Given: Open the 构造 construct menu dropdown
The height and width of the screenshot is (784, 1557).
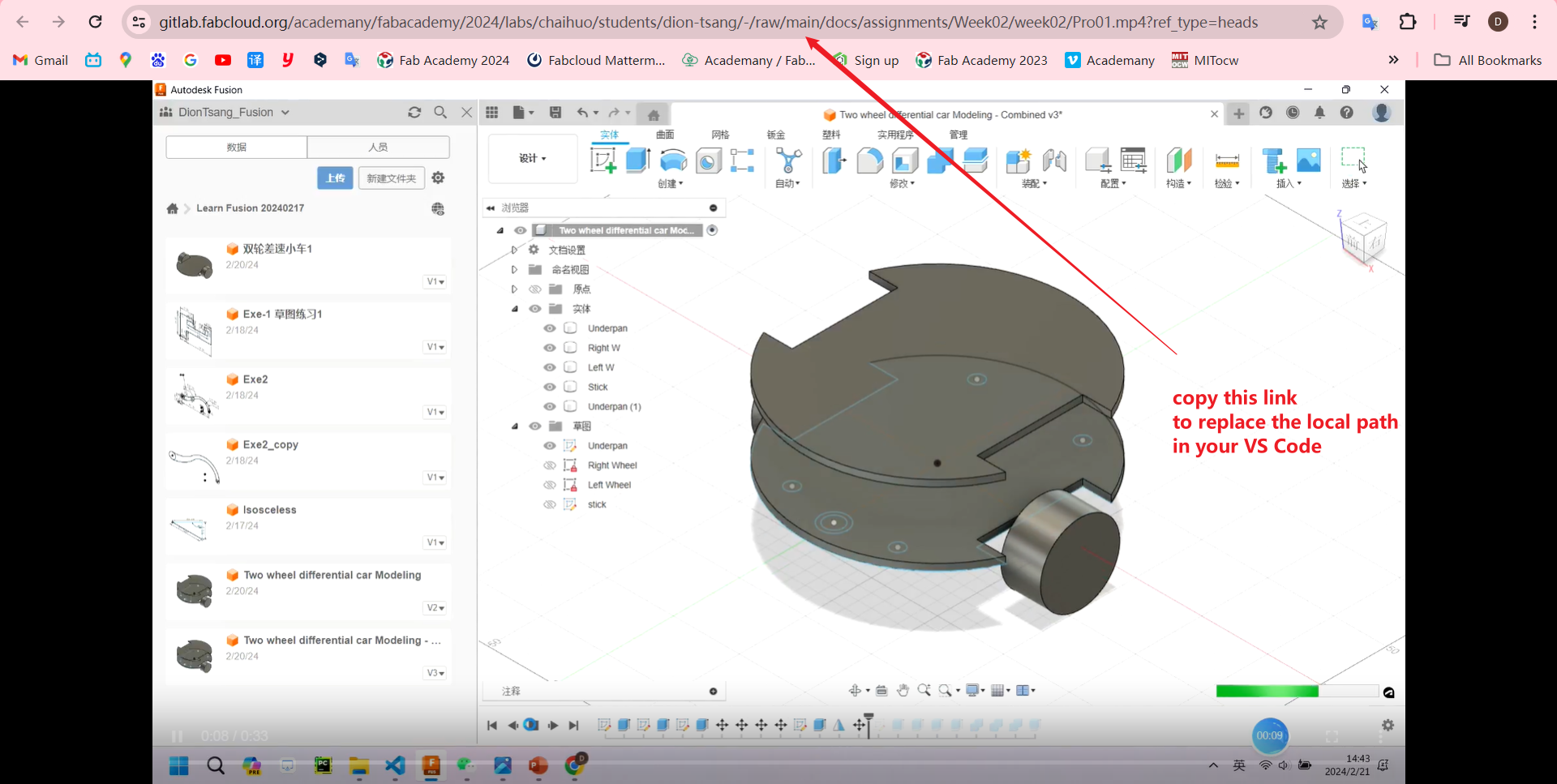Looking at the screenshot, I should (x=1178, y=184).
